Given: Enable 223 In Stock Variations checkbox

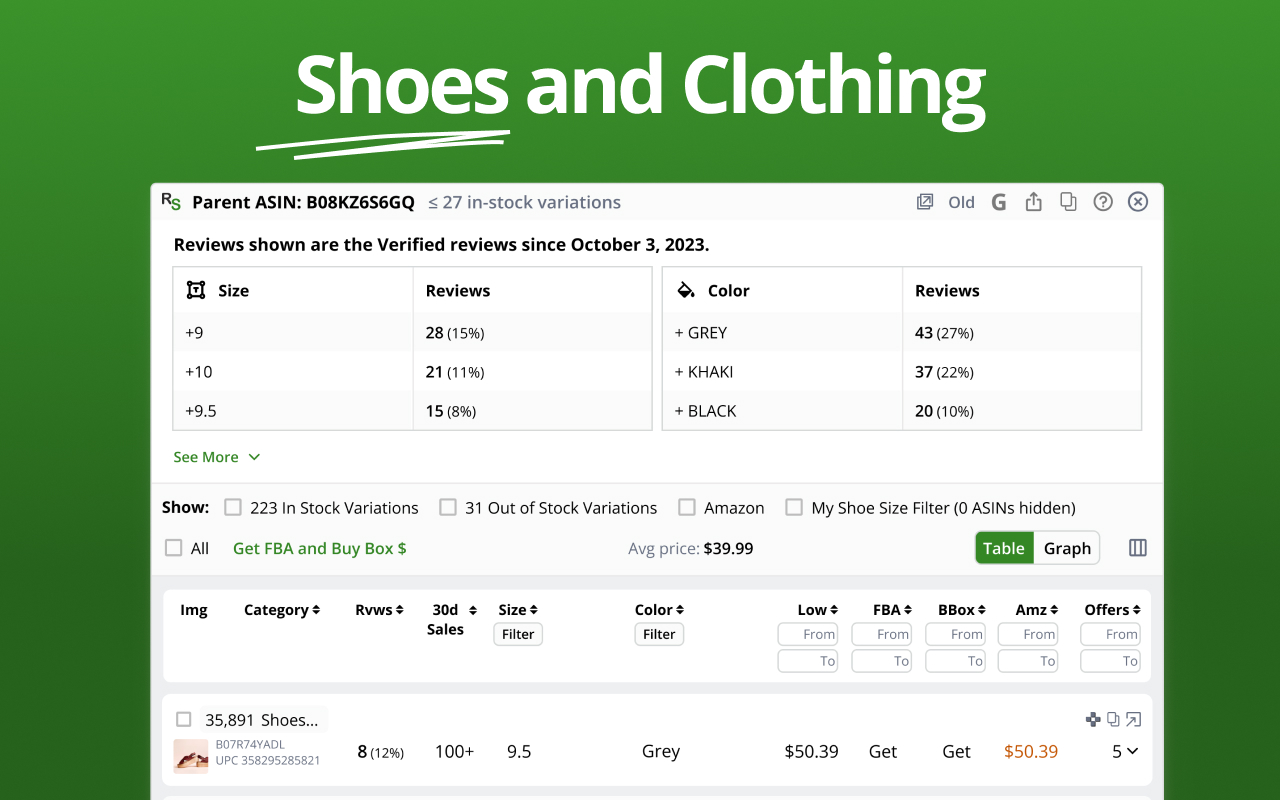Looking at the screenshot, I should (x=233, y=507).
